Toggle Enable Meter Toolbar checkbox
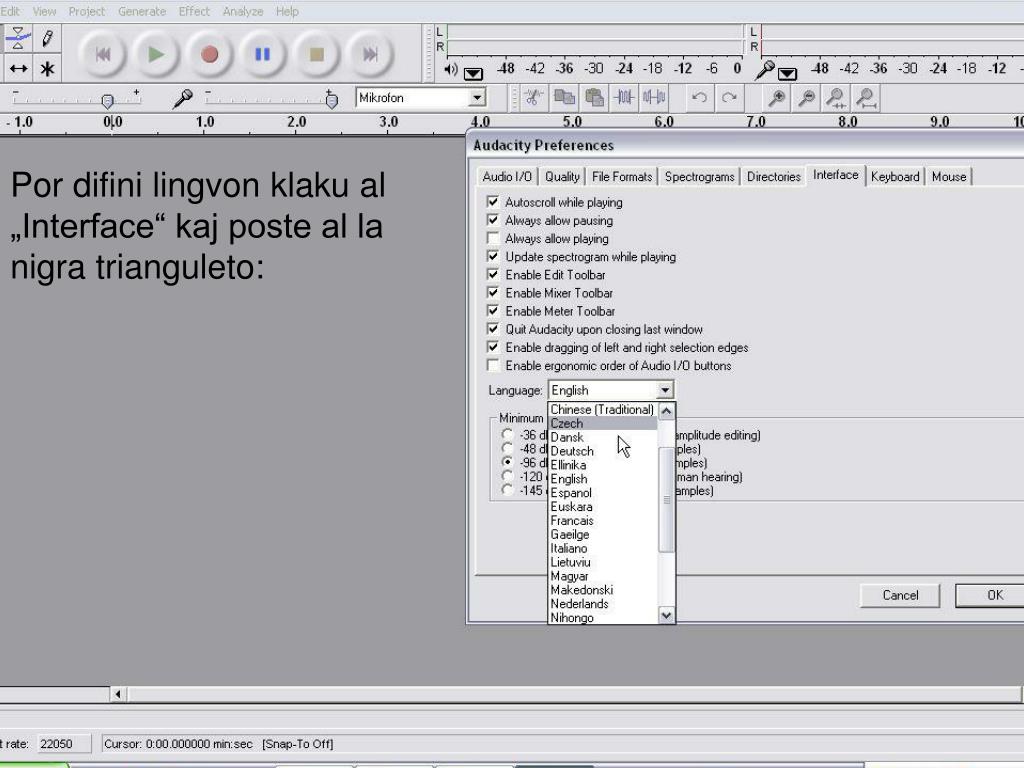Viewport: 1024px width, 768px height. [493, 311]
